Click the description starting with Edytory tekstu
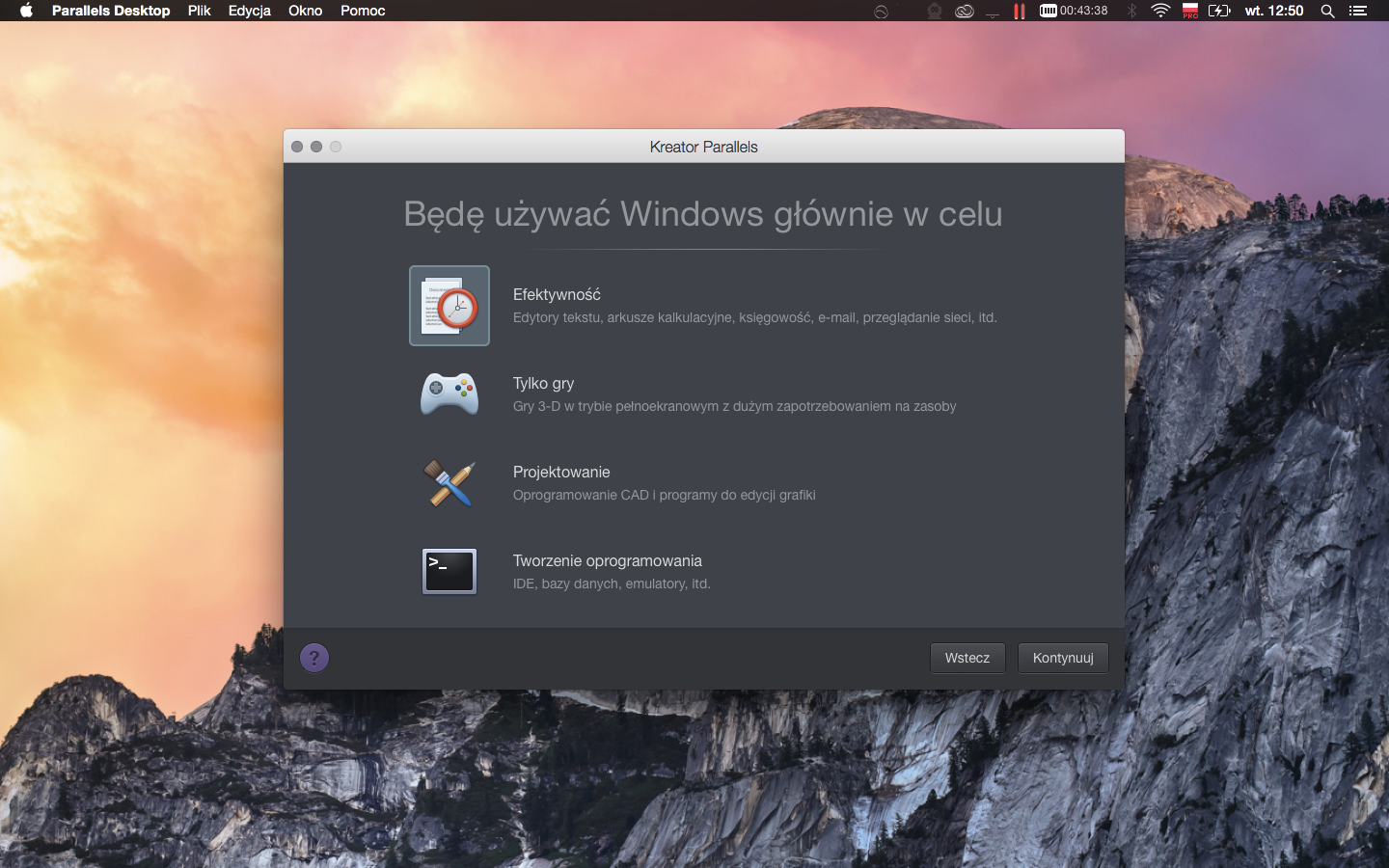 [755, 317]
